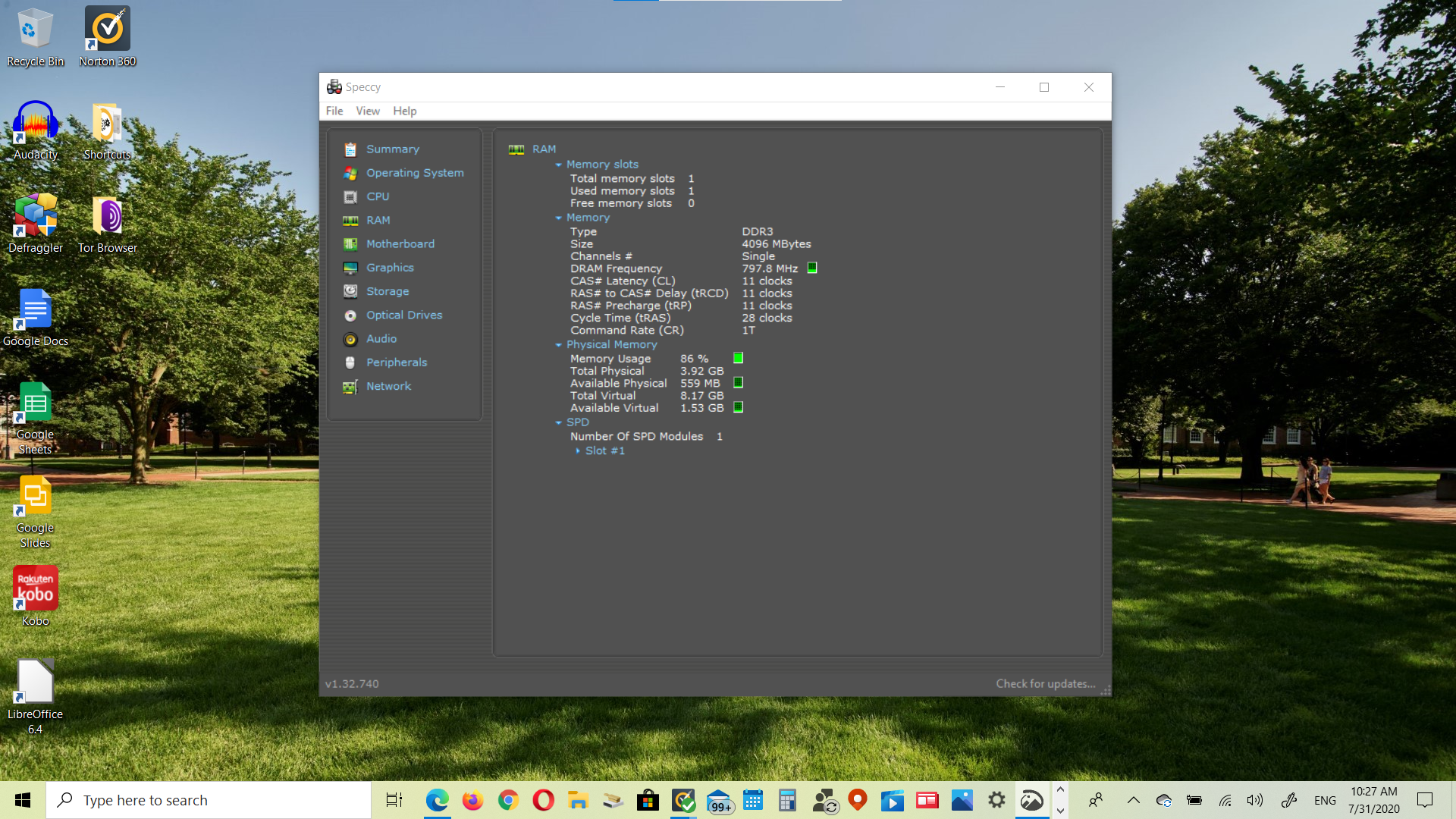
Task: Select the Kobo desktop shortcut
Action: [35, 596]
